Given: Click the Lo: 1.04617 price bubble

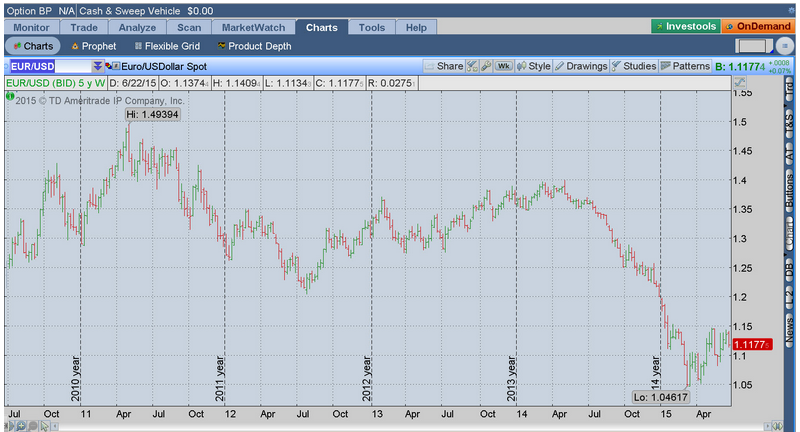Looking at the screenshot, I should click(661, 397).
